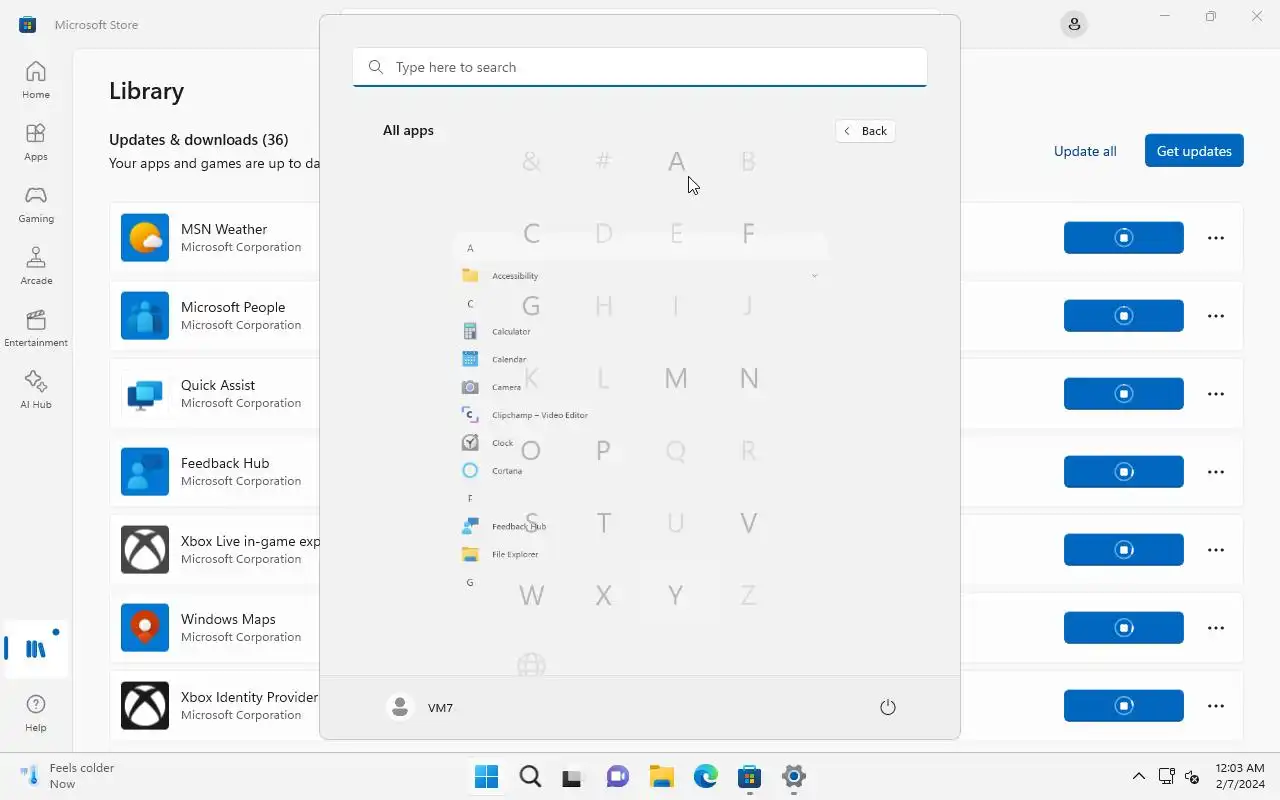Click the Microsoft People app icon
This screenshot has height=800, width=1280.
click(145, 316)
